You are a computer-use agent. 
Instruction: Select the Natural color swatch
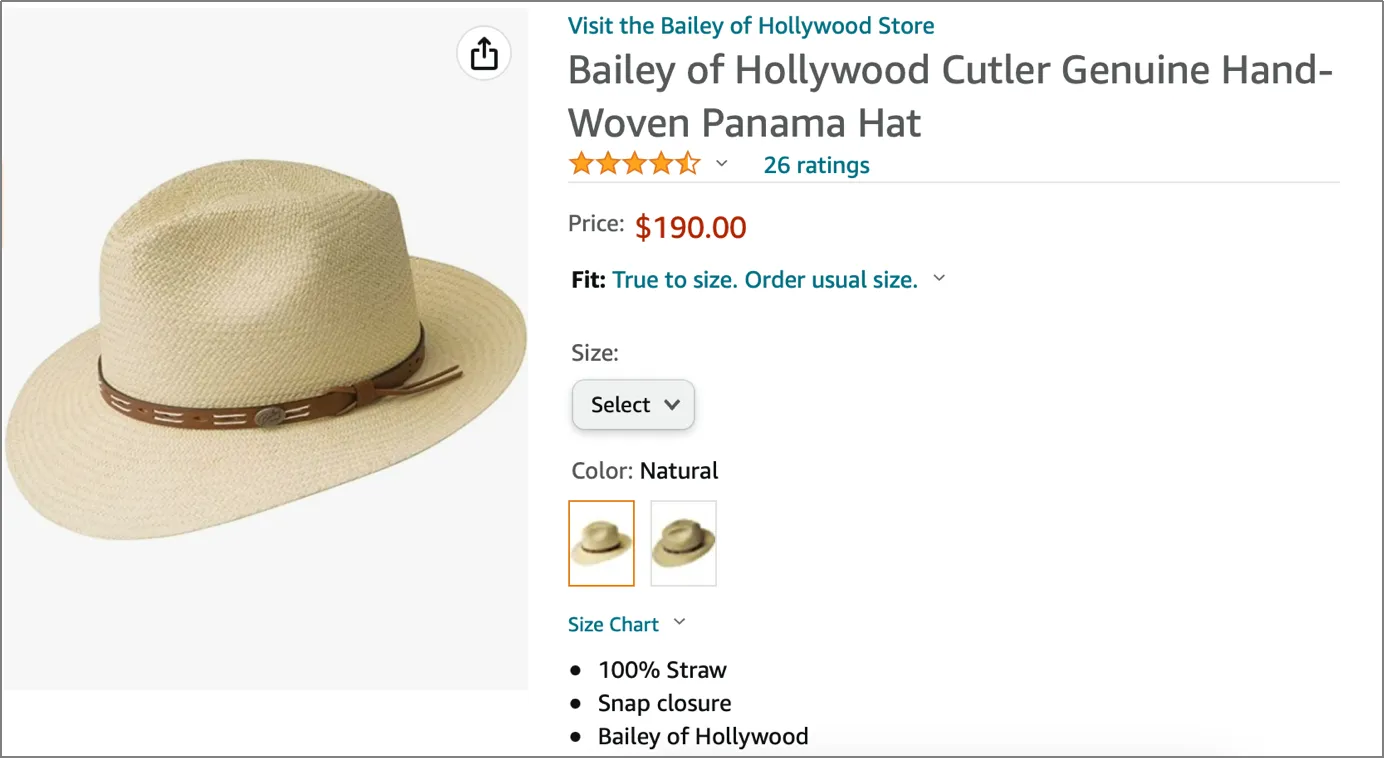(601, 543)
